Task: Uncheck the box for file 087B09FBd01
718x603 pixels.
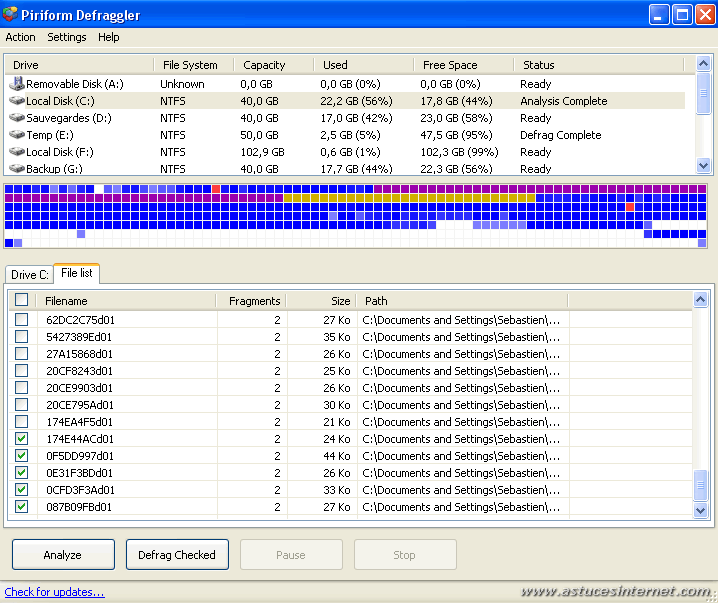Action: click(22, 506)
